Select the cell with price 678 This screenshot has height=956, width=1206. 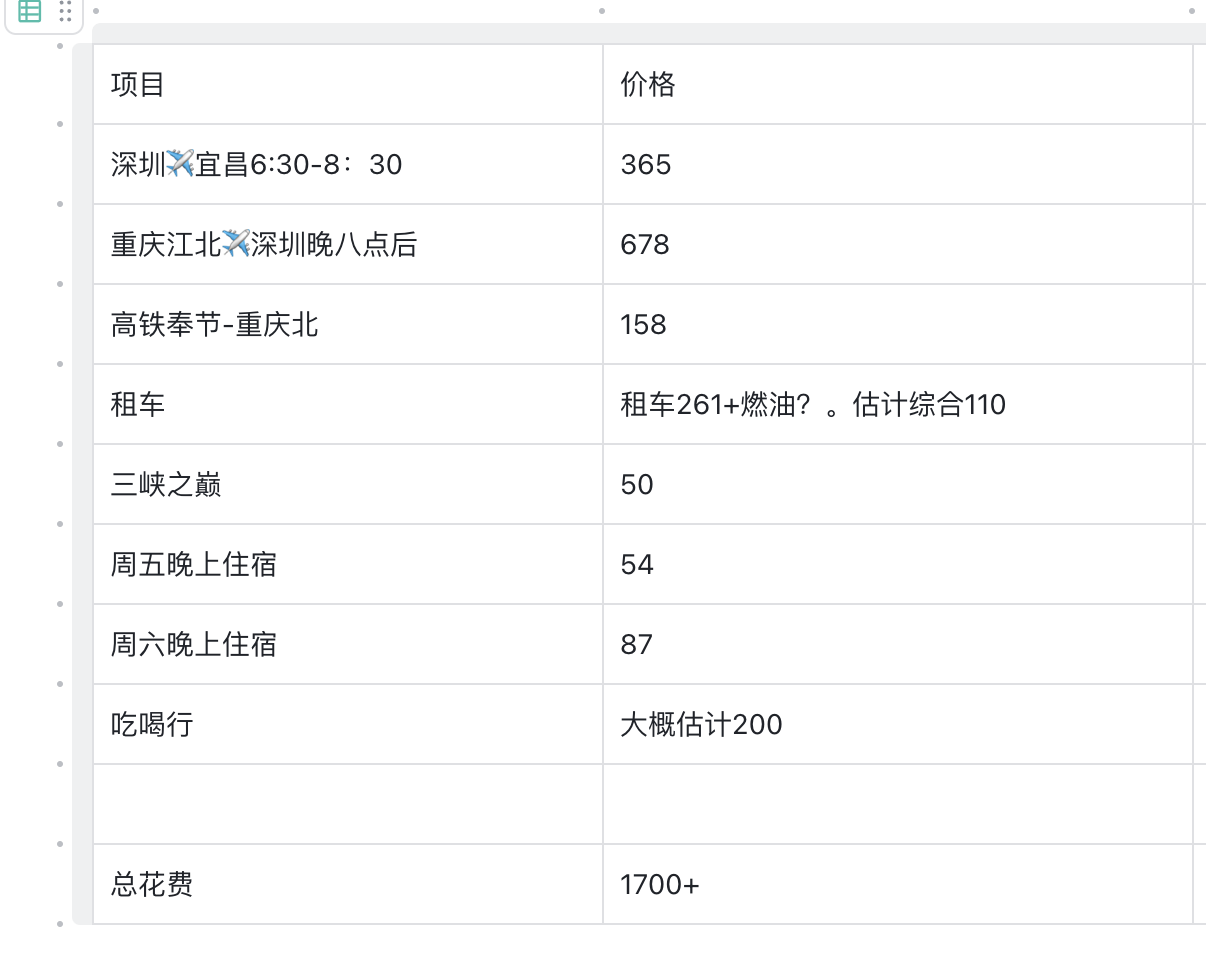pyautogui.click(x=897, y=244)
